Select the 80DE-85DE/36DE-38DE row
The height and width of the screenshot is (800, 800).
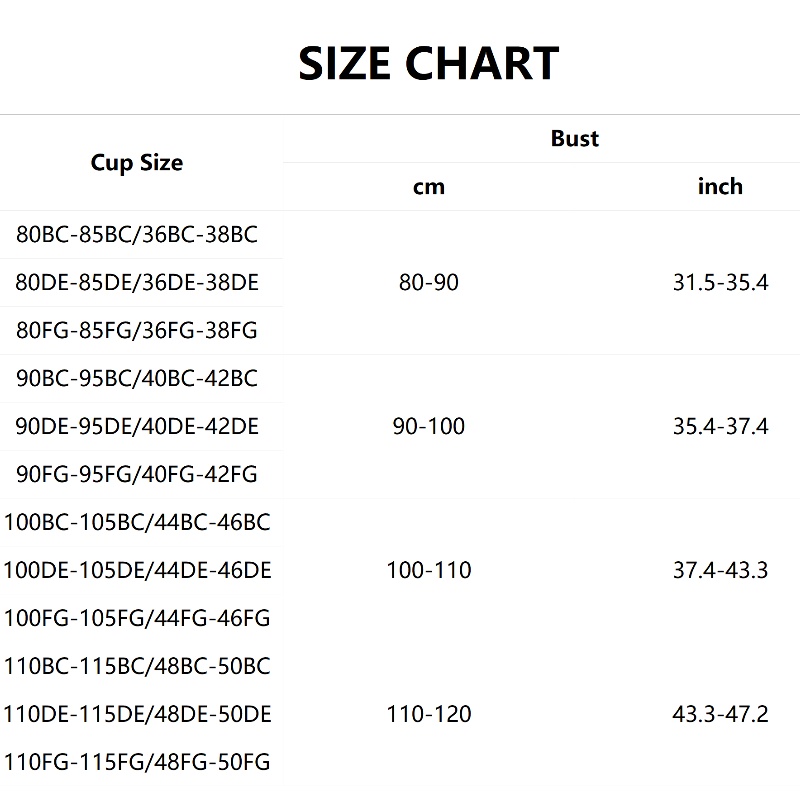coord(137,283)
